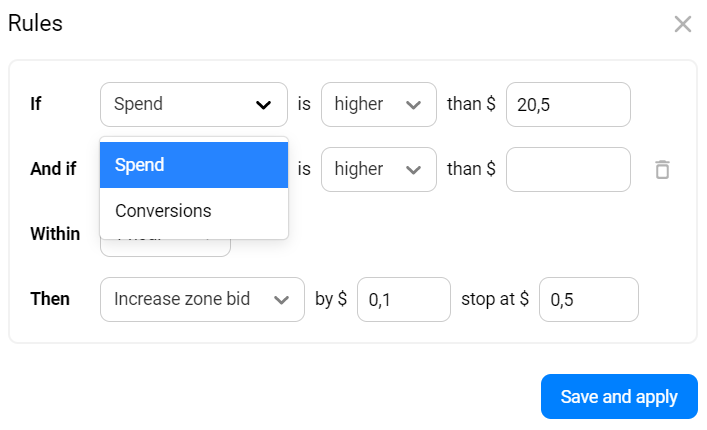Click the empty And if amount field
Viewport: 707px width, 430px height.
pyautogui.click(x=568, y=170)
